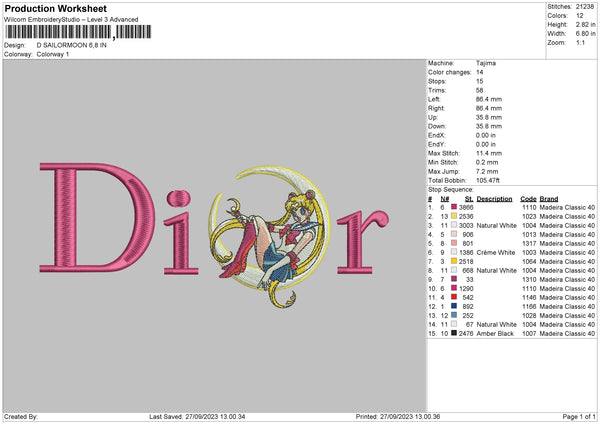The width and height of the screenshot is (600, 424).
Task: Click the Amber Black swatch for stop 15
Action: pyautogui.click(x=453, y=332)
